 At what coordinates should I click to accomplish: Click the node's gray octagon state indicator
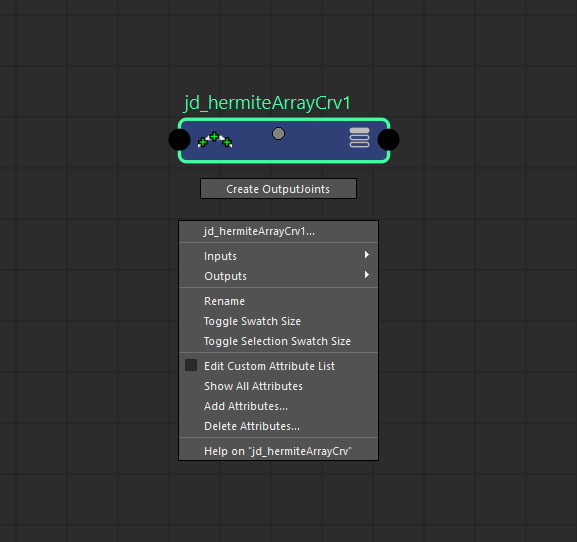click(x=278, y=134)
